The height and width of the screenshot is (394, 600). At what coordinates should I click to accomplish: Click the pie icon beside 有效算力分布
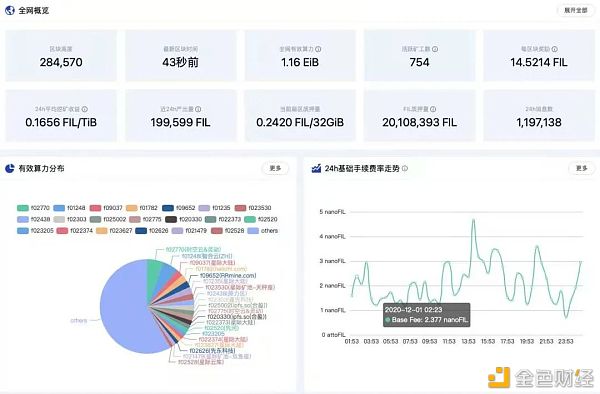click(10, 168)
